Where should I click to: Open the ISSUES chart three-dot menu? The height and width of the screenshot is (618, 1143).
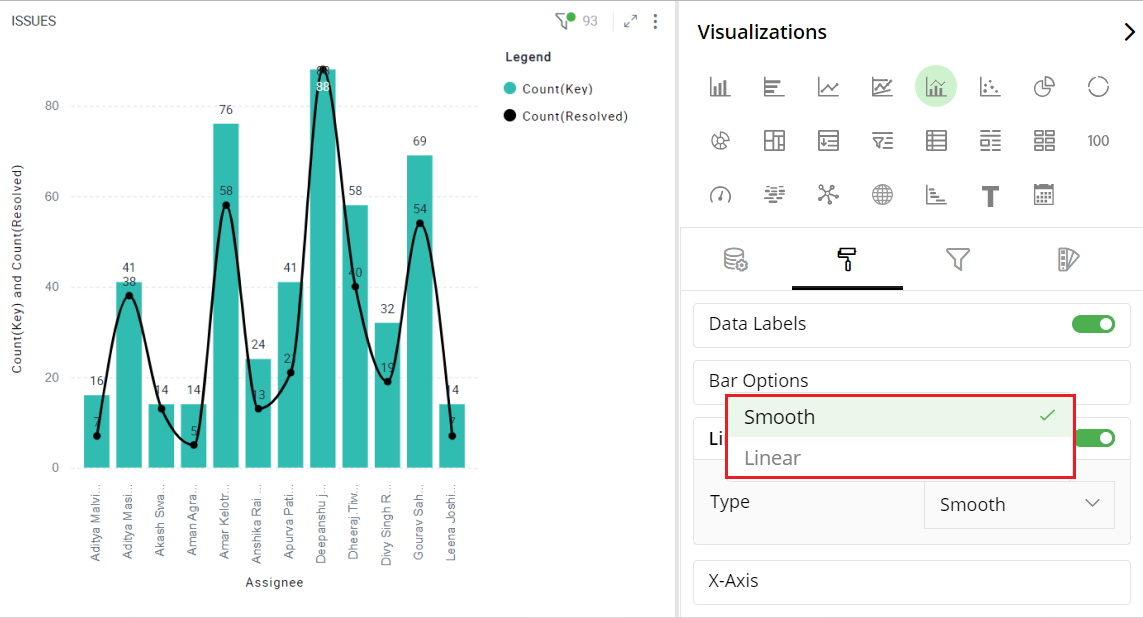coord(655,21)
